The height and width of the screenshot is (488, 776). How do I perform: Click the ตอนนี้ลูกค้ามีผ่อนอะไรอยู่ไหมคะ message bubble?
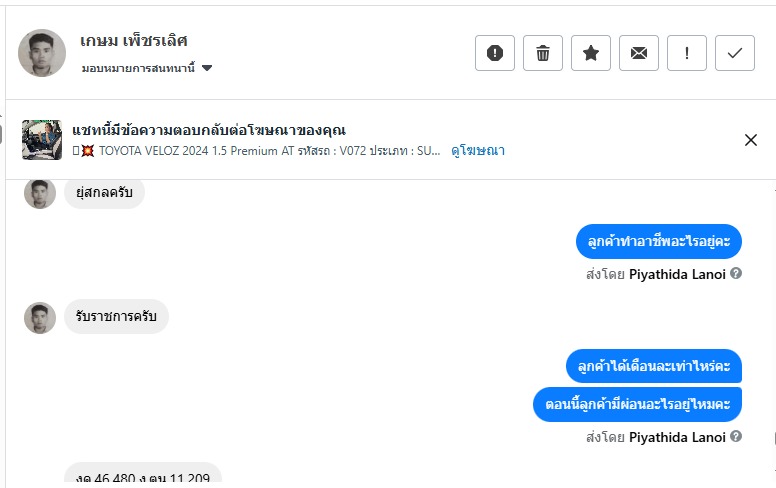(x=638, y=405)
